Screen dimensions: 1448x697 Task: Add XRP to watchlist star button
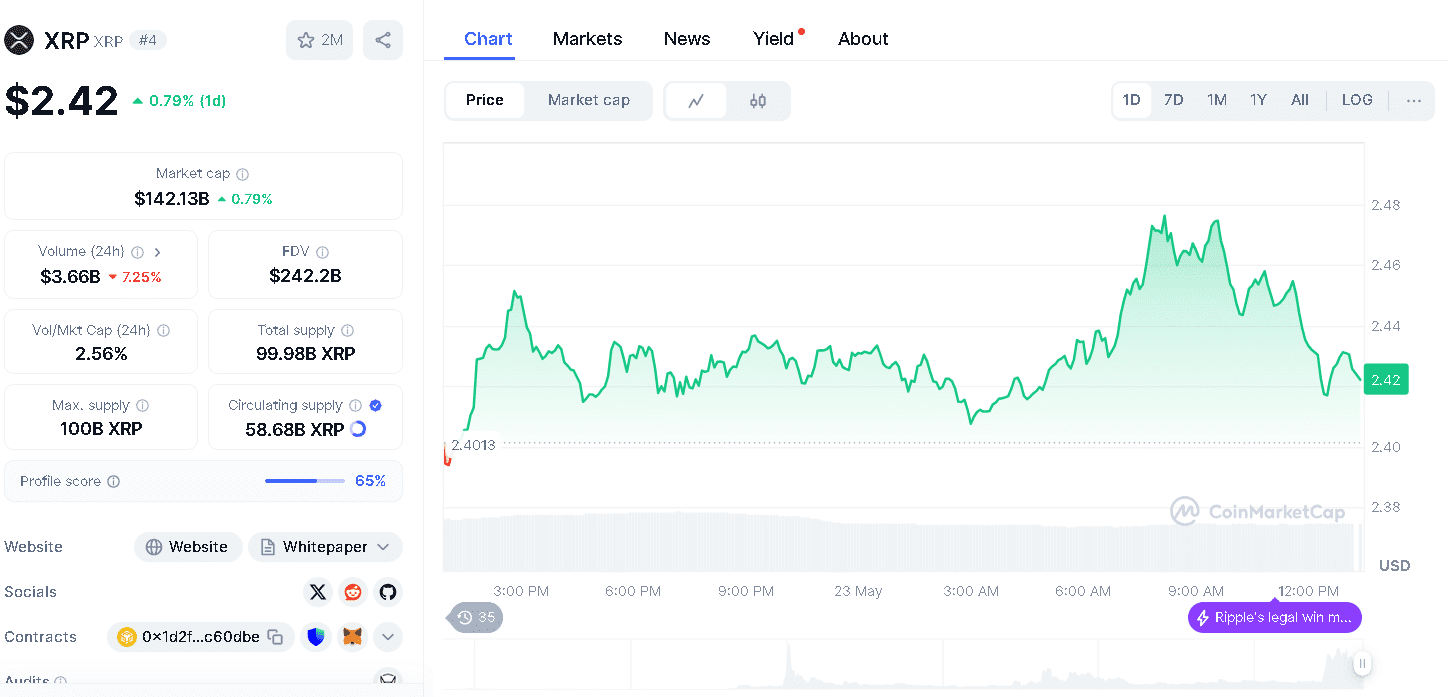pos(319,40)
